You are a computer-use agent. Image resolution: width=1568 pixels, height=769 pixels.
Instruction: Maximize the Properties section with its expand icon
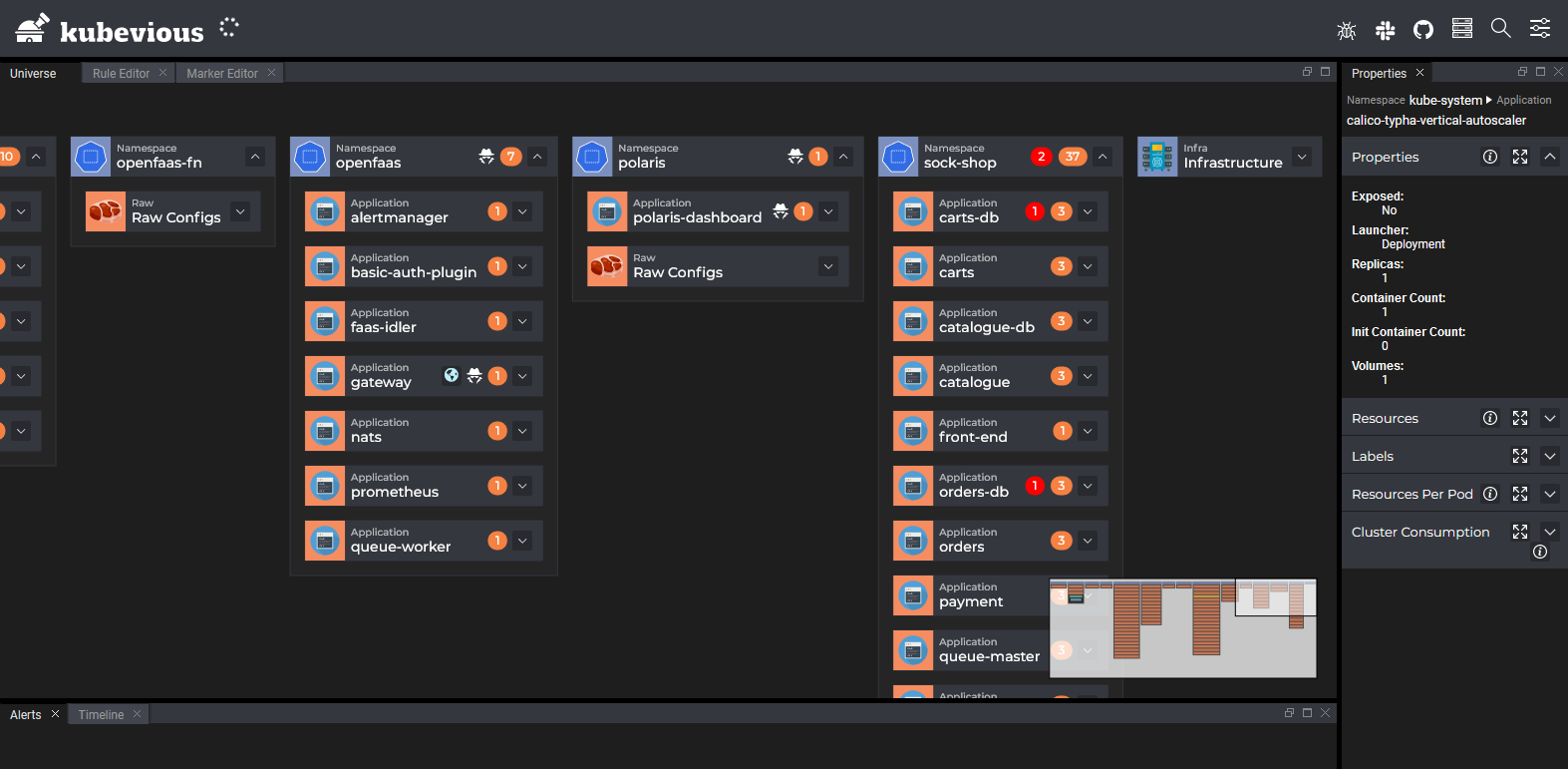tap(1520, 157)
